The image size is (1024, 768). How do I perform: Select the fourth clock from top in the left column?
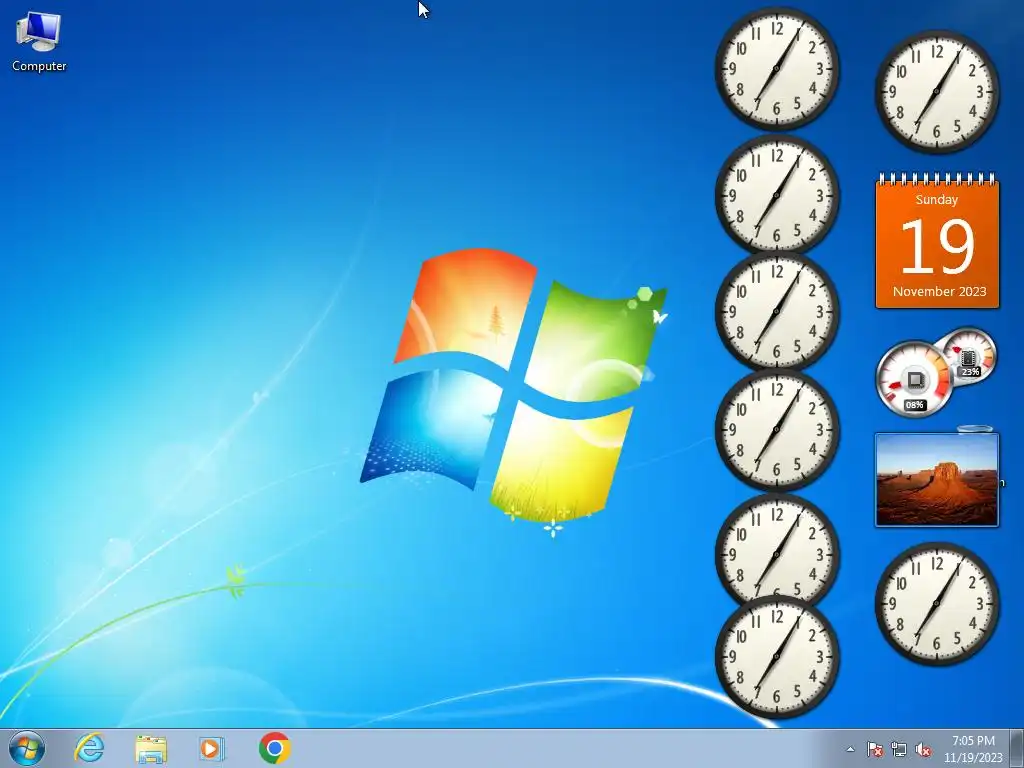776,430
